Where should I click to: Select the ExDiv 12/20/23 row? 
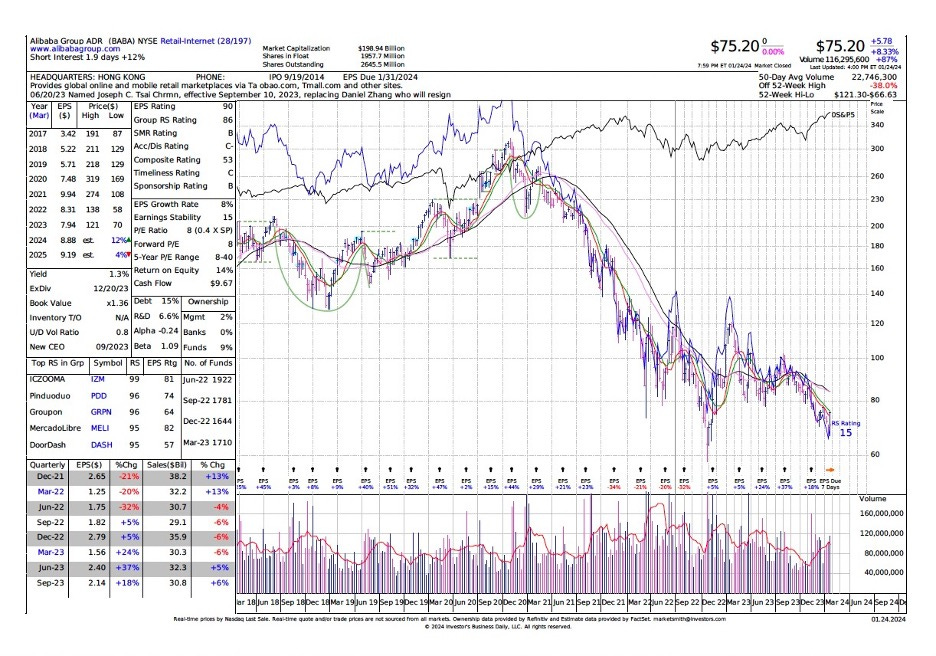pyautogui.click(x=79, y=288)
